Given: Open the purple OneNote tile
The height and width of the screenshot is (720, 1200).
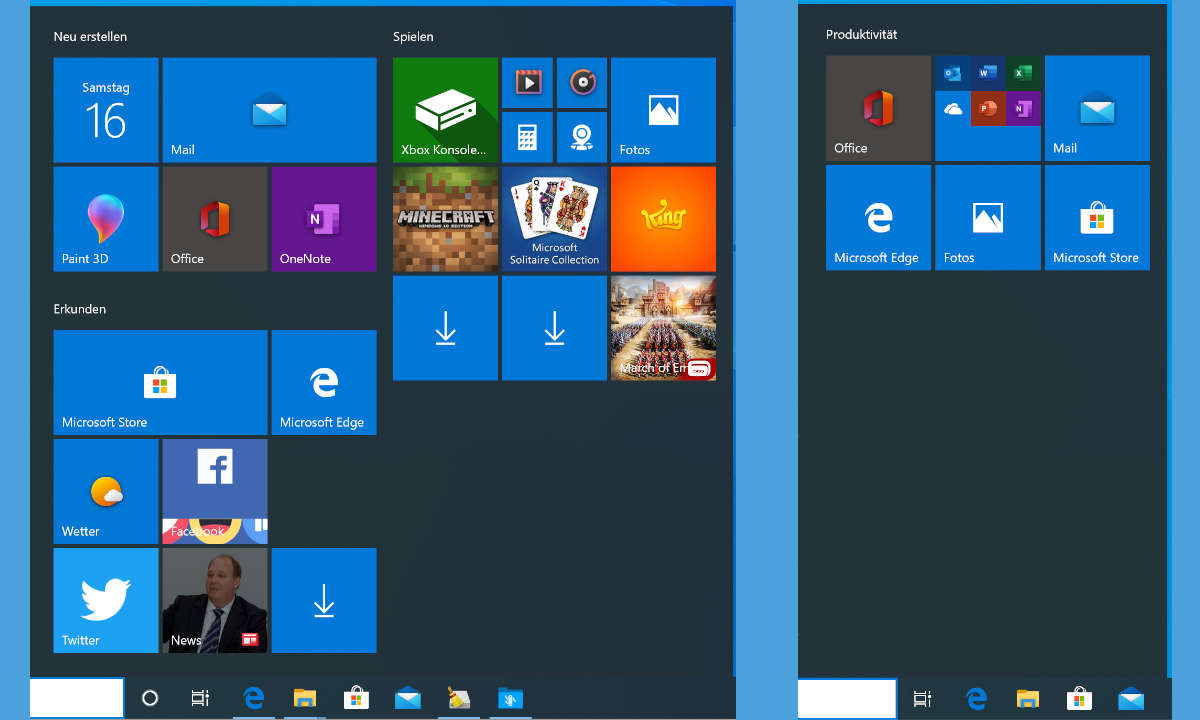Looking at the screenshot, I should click(x=324, y=219).
